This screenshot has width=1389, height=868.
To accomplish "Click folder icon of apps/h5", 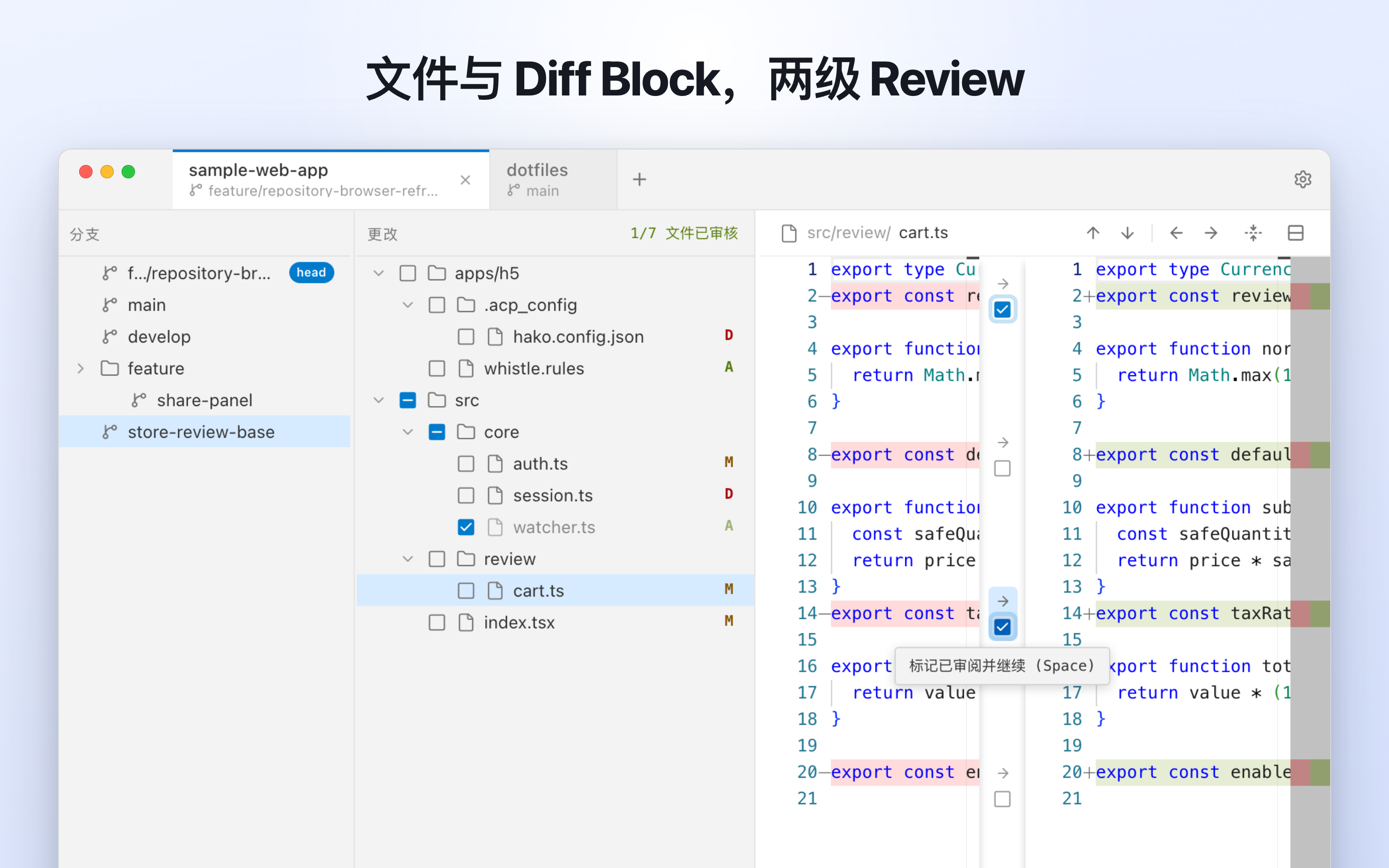I will coord(437,272).
